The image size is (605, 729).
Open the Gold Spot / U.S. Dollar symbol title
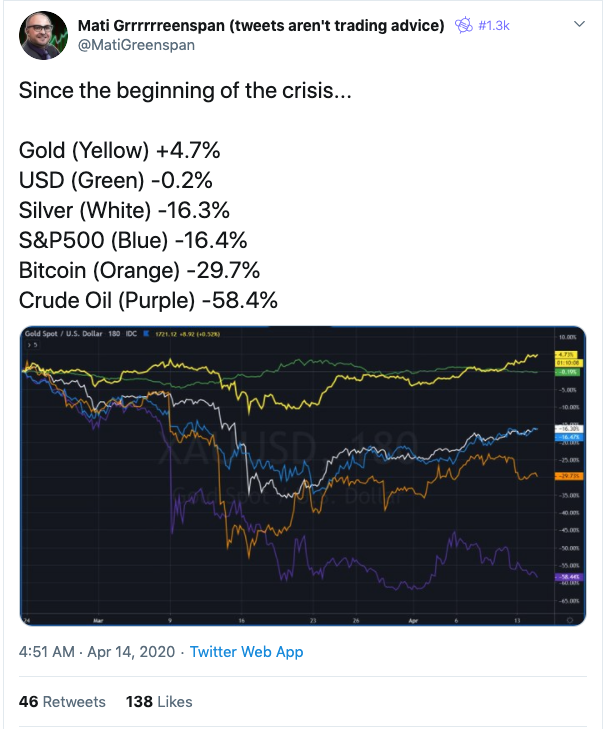pyautogui.click(x=63, y=333)
